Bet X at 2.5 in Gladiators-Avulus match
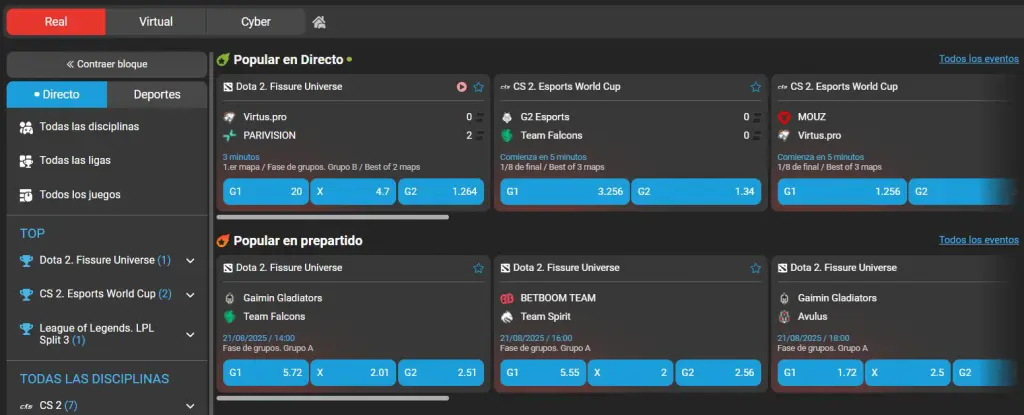Viewport: 1024px width, 415px height. [x=908, y=373]
